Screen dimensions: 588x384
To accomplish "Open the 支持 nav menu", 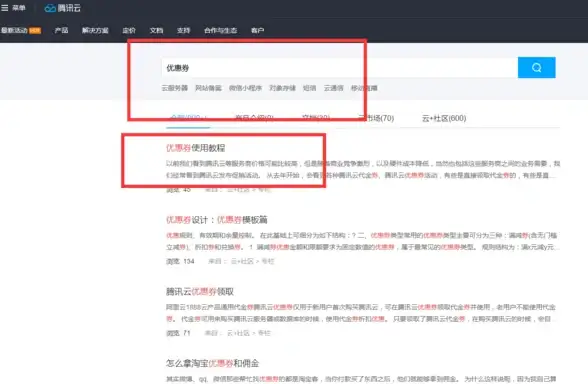I will [x=183, y=30].
